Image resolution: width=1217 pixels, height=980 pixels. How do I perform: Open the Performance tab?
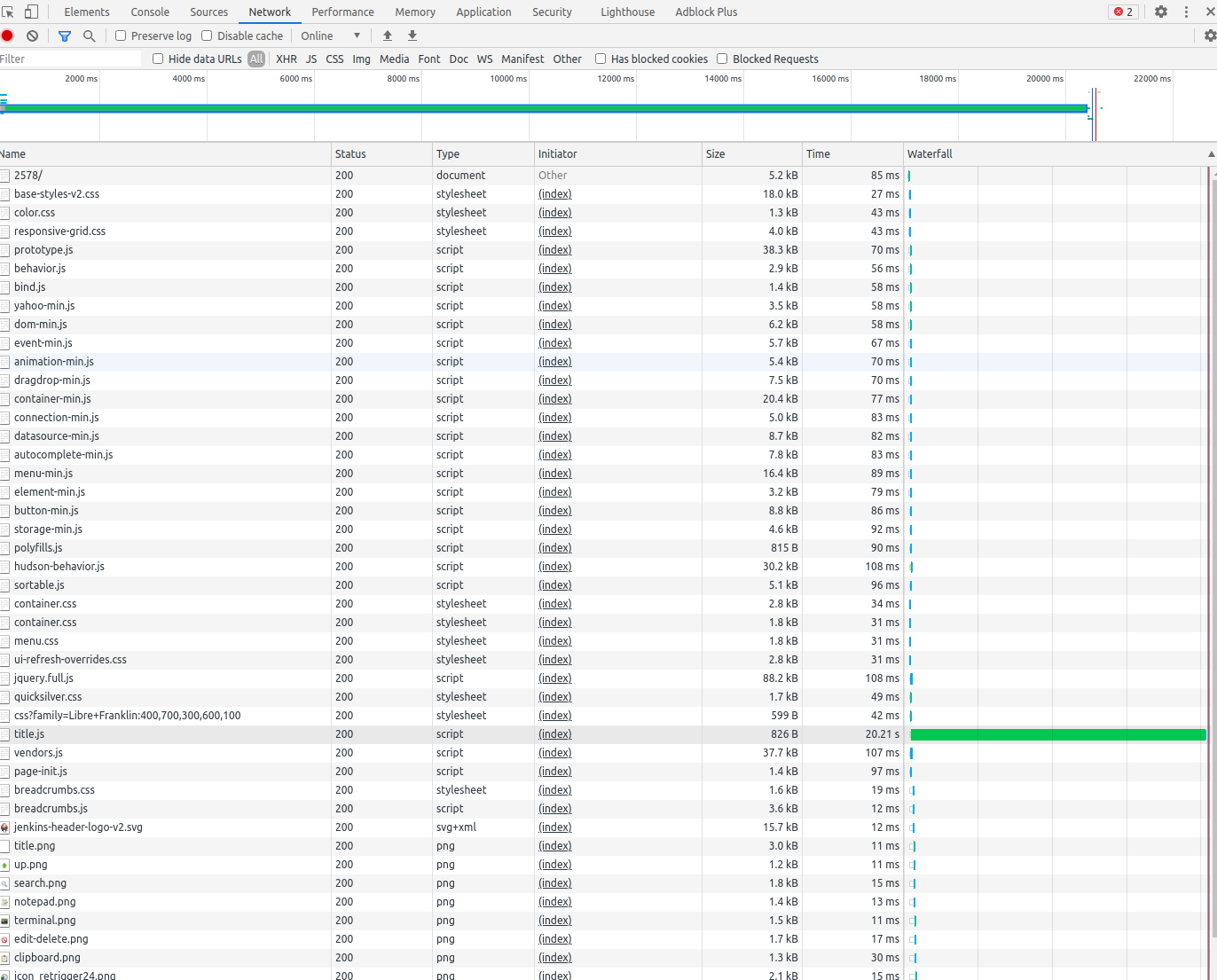342,12
